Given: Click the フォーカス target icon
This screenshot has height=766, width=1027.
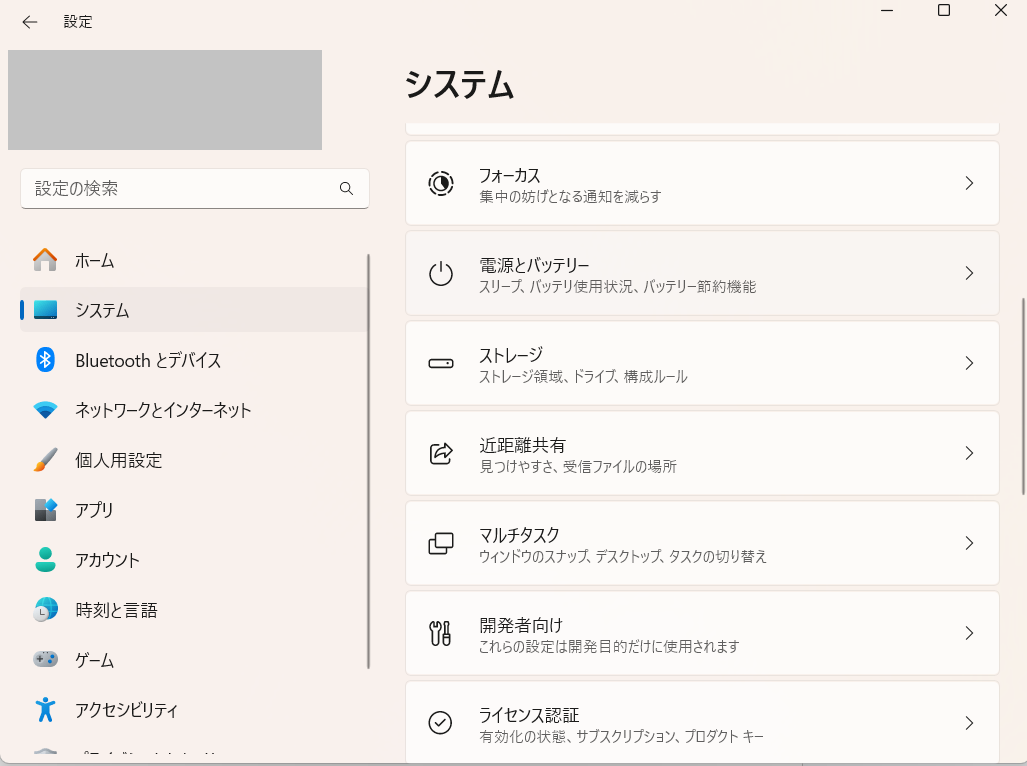Looking at the screenshot, I should pos(440,182).
